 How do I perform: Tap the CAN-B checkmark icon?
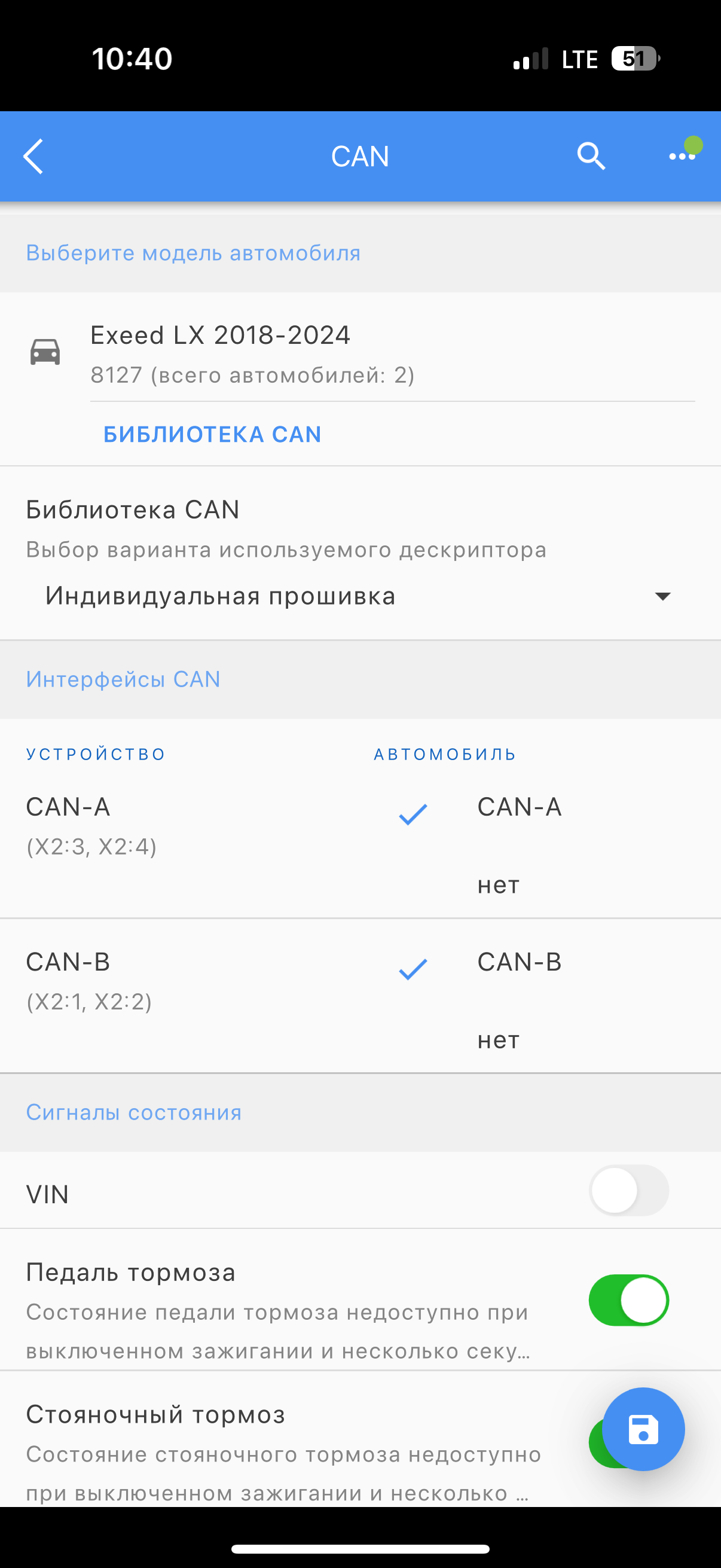click(x=413, y=969)
